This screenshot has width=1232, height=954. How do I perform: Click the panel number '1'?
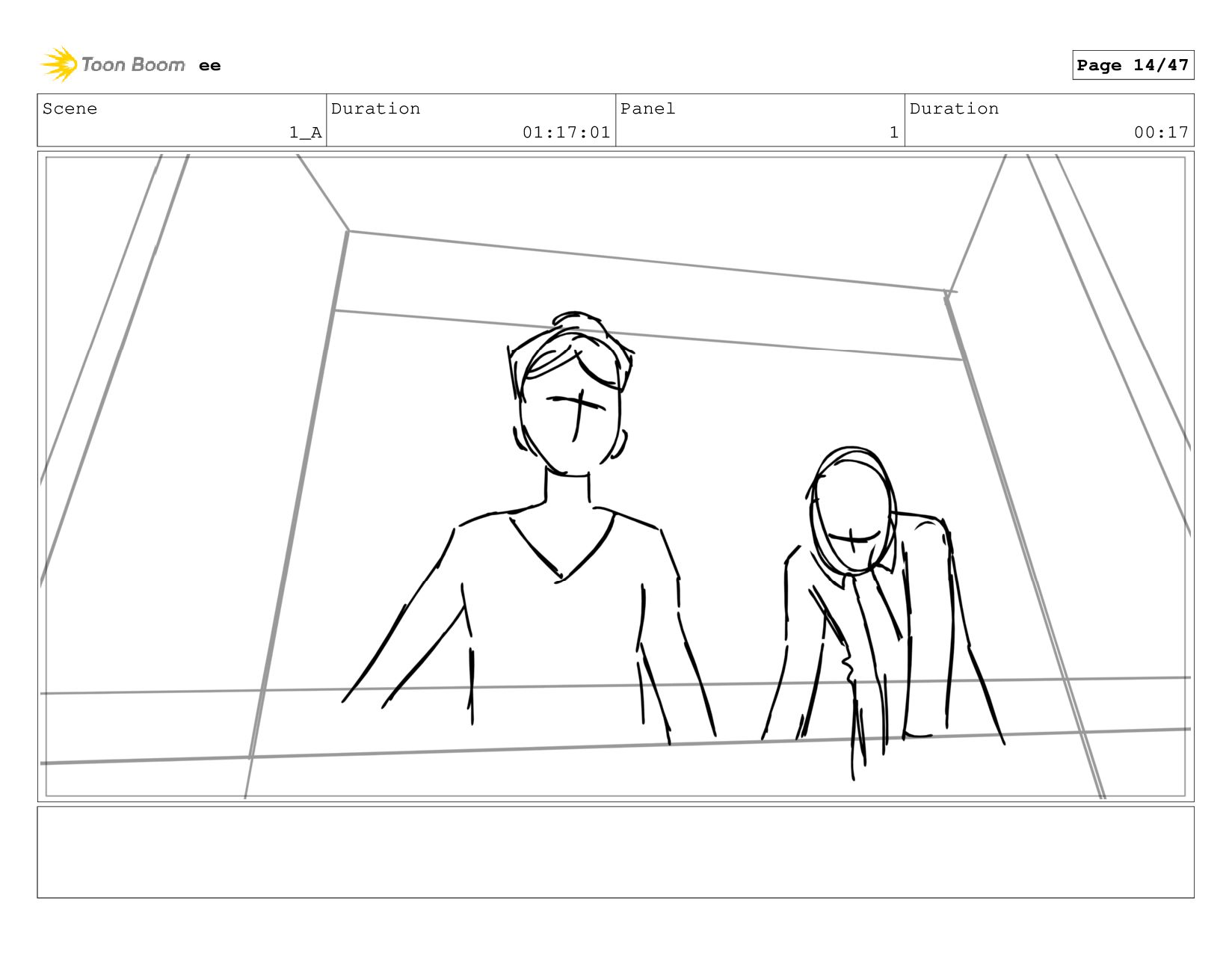click(893, 132)
